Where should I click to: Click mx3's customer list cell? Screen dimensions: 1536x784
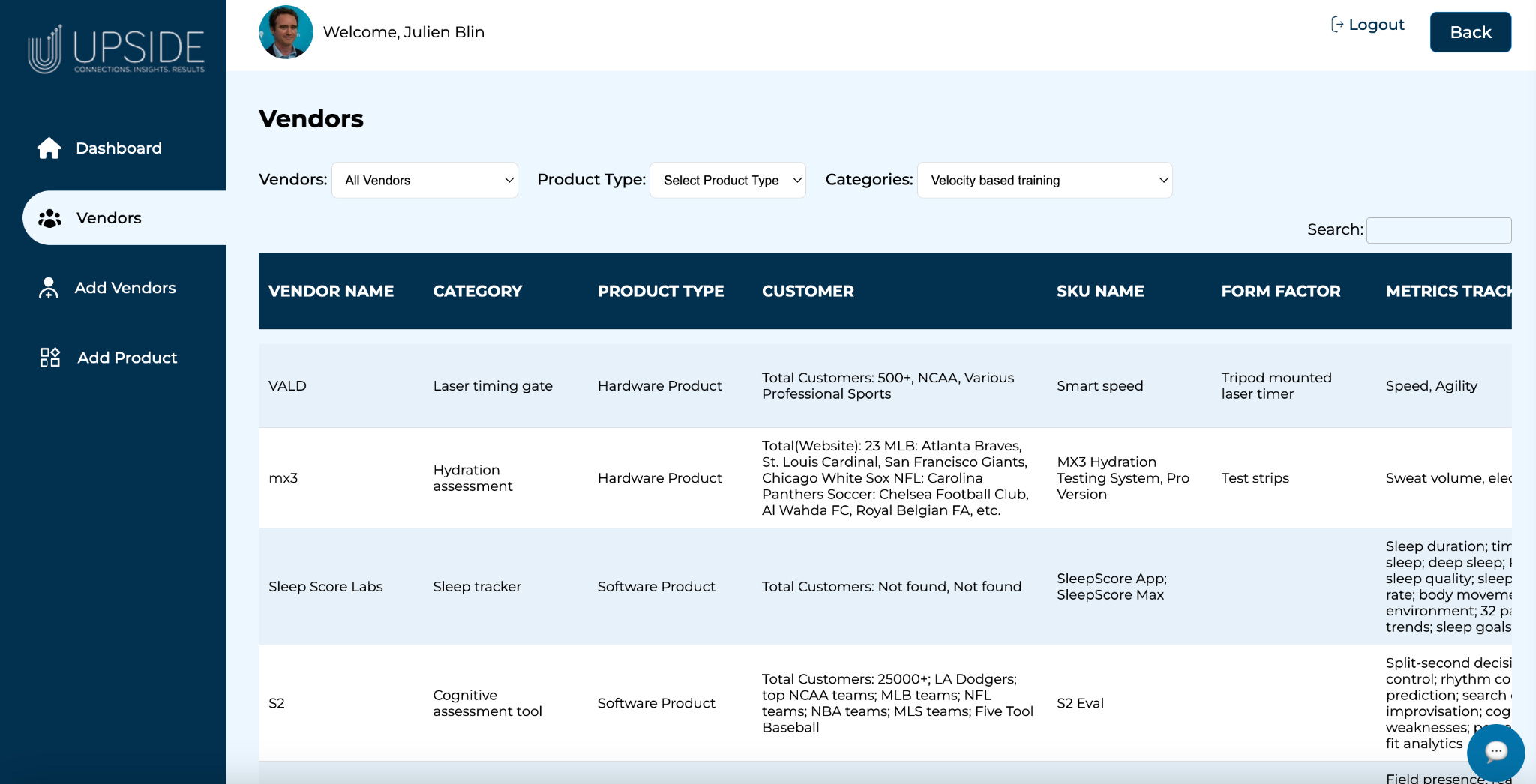(895, 478)
